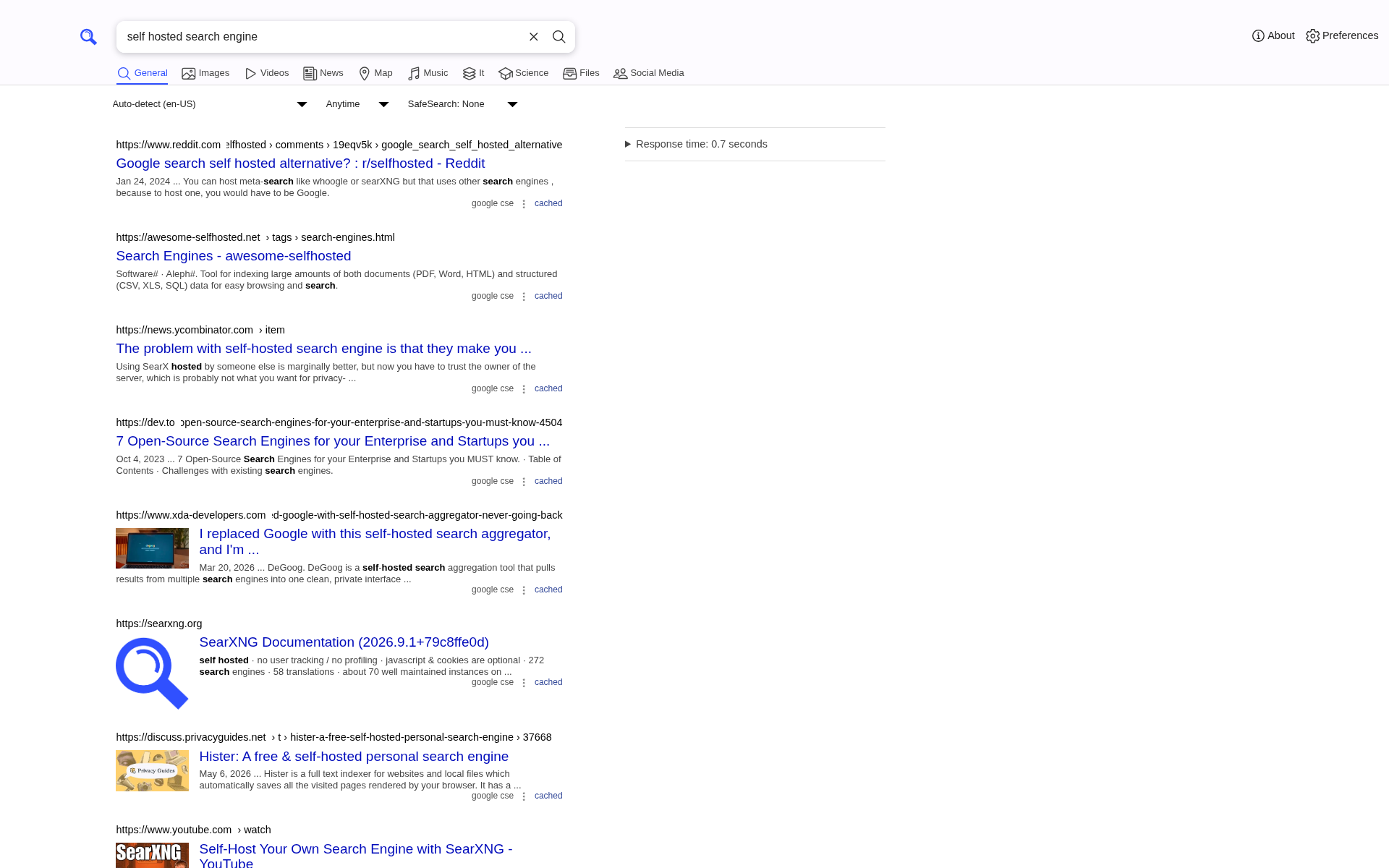
Task: Open the SafeSearch: None dropdown
Action: tap(463, 104)
